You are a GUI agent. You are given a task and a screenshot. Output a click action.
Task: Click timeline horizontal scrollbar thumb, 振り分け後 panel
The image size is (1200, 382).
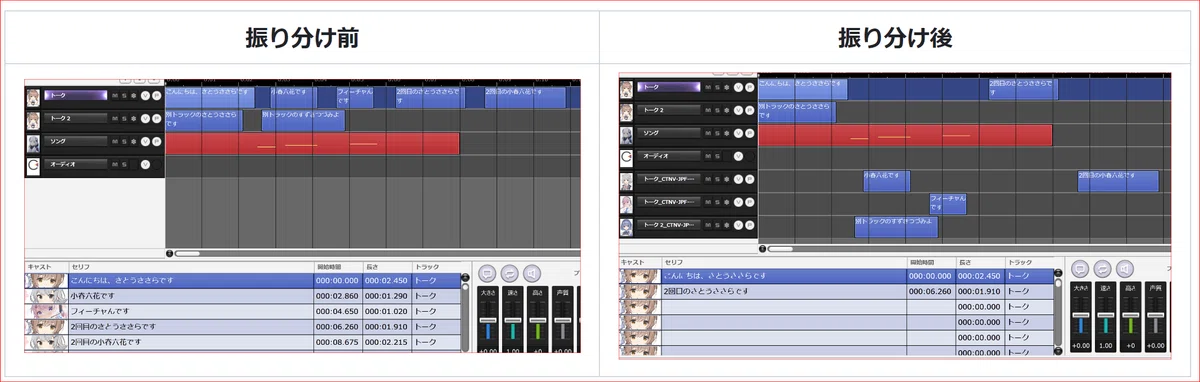[780, 248]
